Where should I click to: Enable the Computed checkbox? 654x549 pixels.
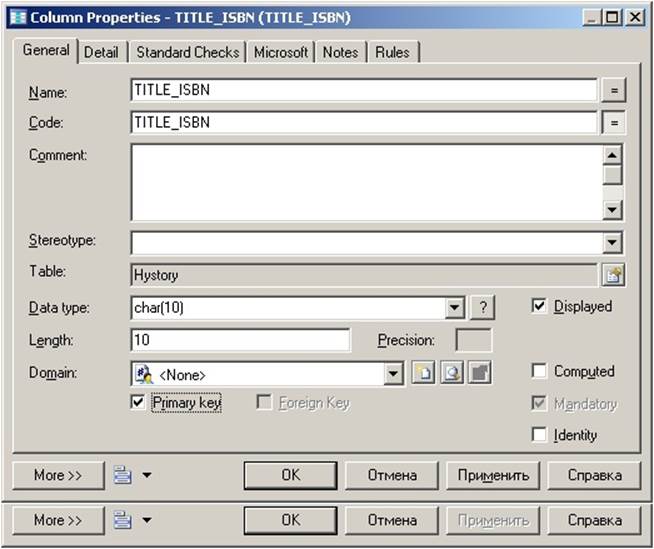[x=538, y=370]
